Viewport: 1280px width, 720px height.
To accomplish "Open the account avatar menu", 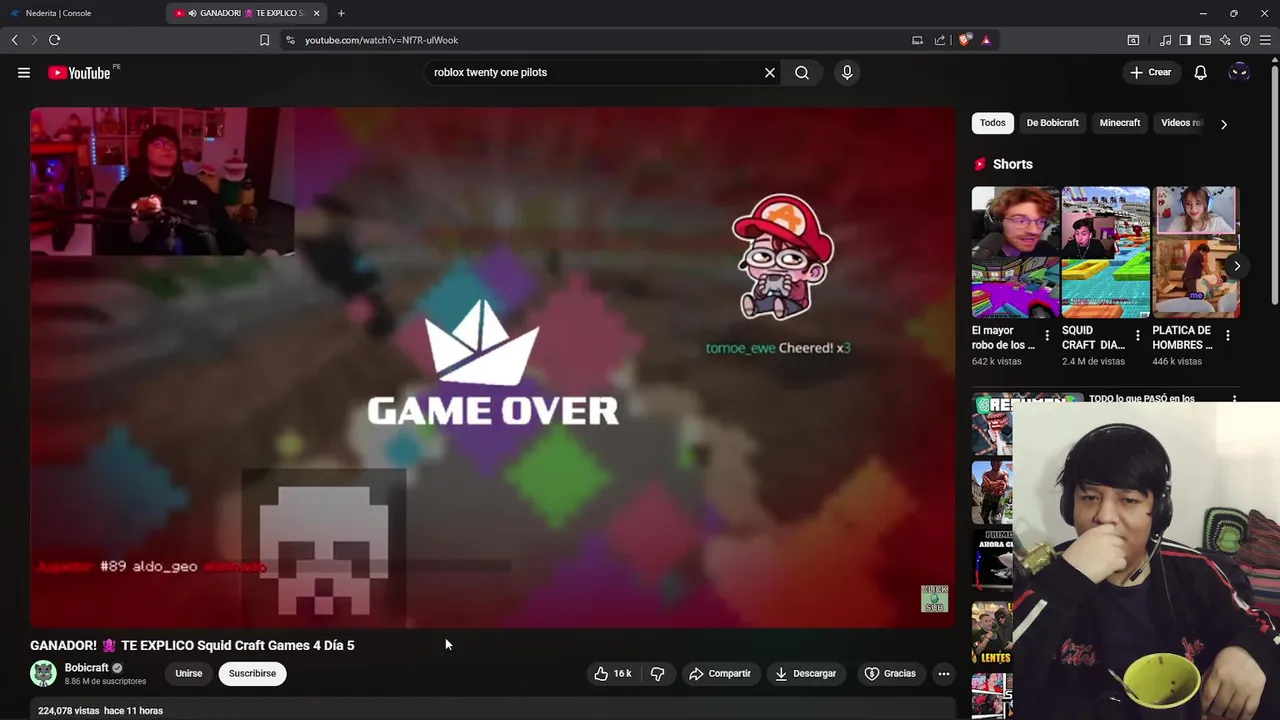I will pyautogui.click(x=1239, y=72).
